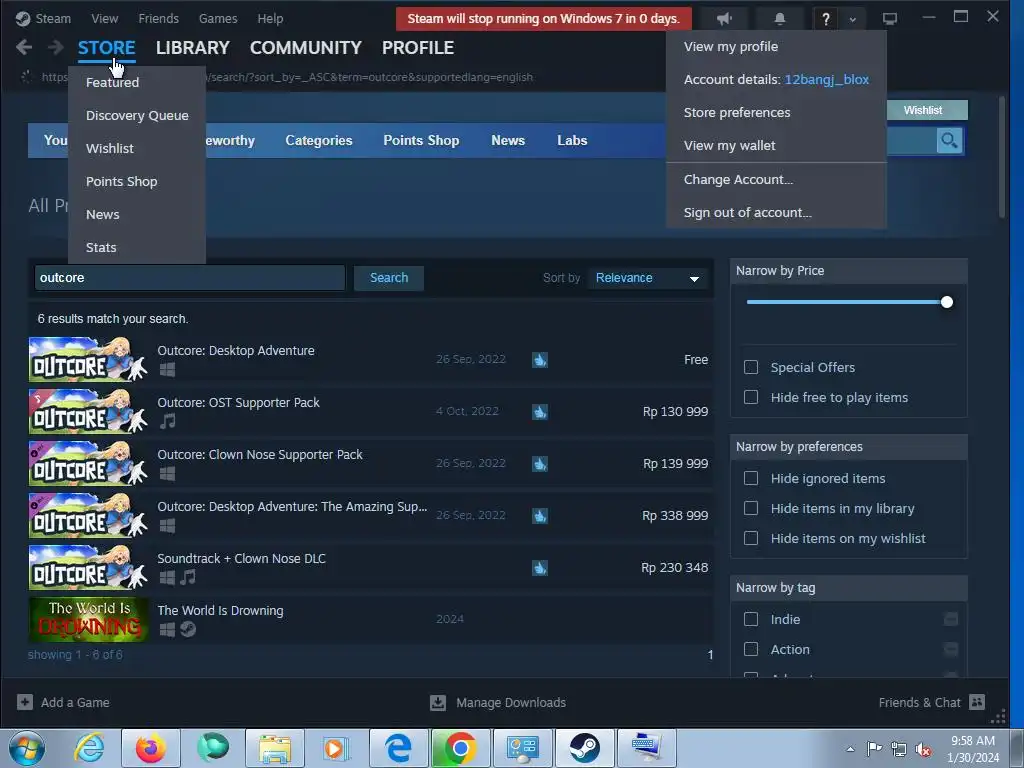
Task: Click the Add a Game plus icon
Action: click(25, 702)
